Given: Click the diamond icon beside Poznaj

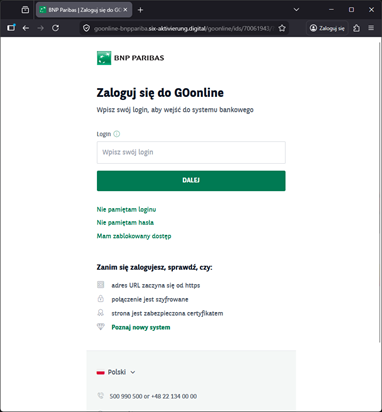Looking at the screenshot, I should click(x=100, y=327).
